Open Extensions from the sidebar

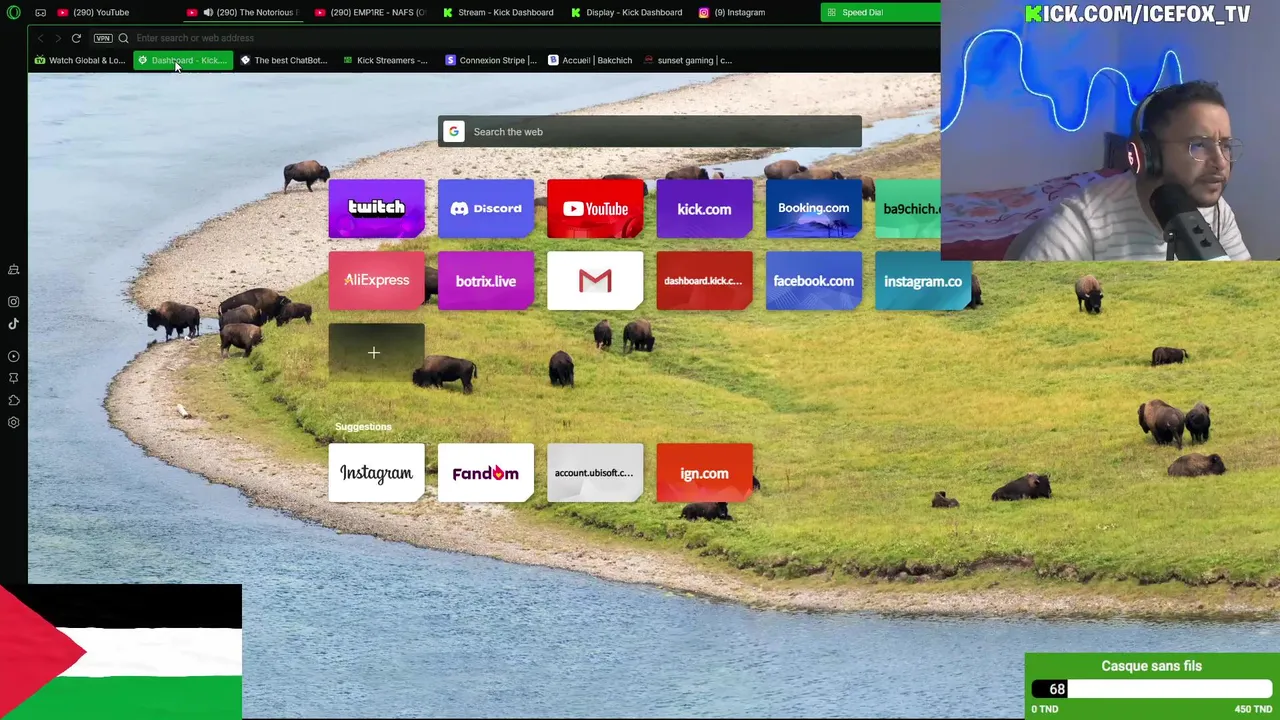[14, 400]
